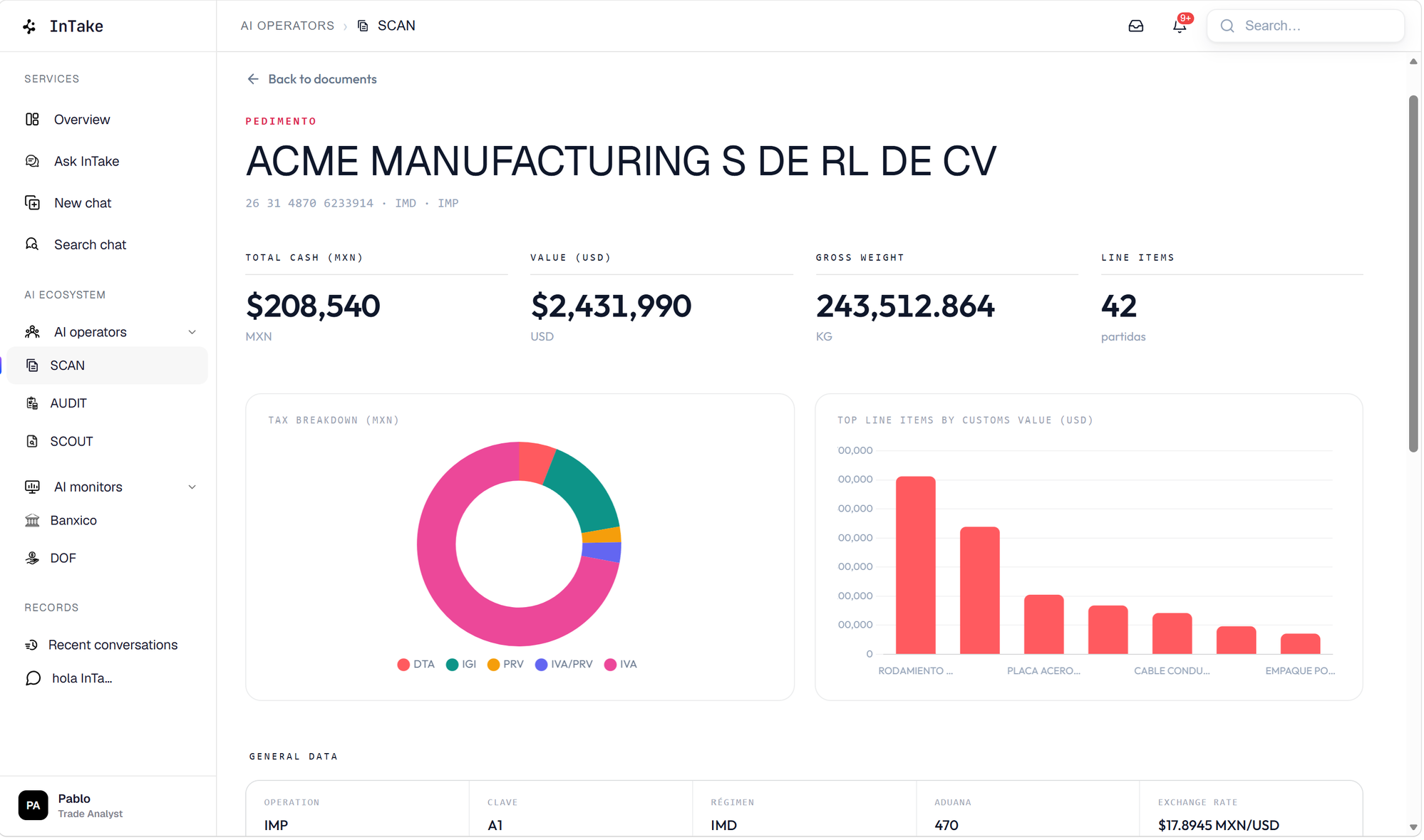Click the scrollbar up arrow
Screen dimensions: 1424x840
1415,62
